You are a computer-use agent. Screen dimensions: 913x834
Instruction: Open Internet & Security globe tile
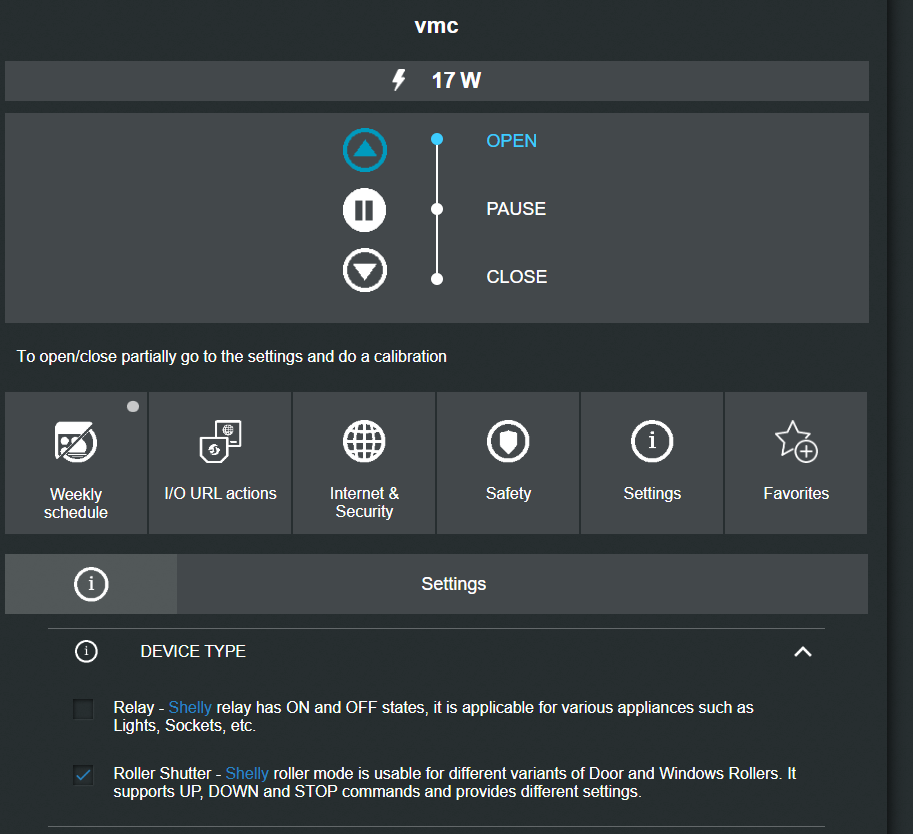364,462
